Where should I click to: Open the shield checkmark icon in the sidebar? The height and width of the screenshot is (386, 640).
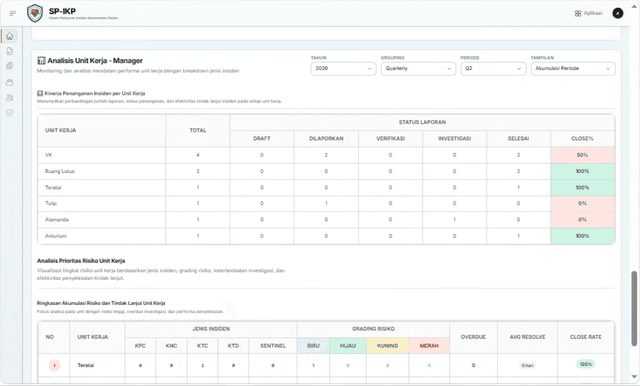click(x=10, y=113)
